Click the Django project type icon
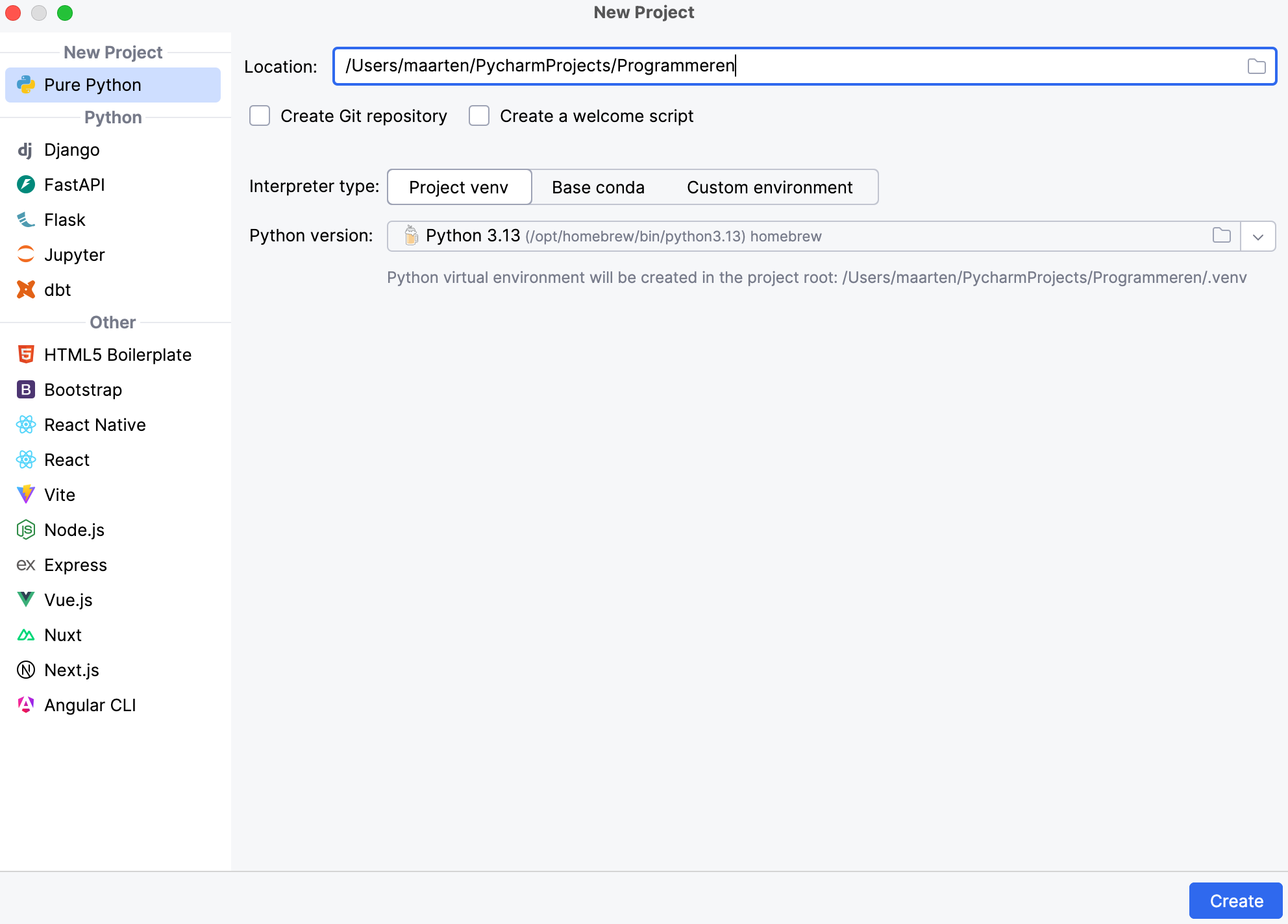1288x924 pixels. coord(25,150)
